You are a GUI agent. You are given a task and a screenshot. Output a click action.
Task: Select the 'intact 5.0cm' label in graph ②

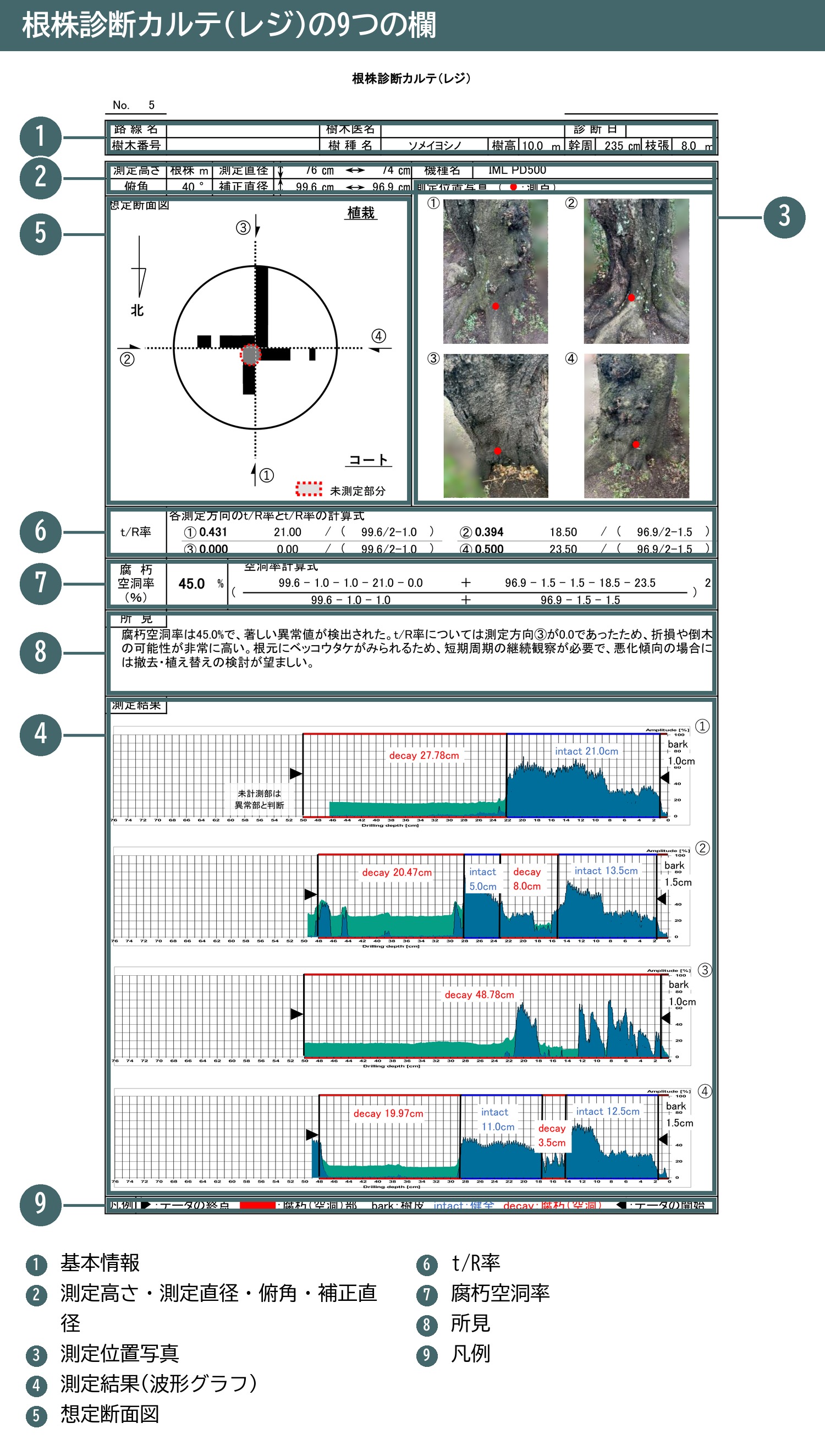[x=482, y=878]
